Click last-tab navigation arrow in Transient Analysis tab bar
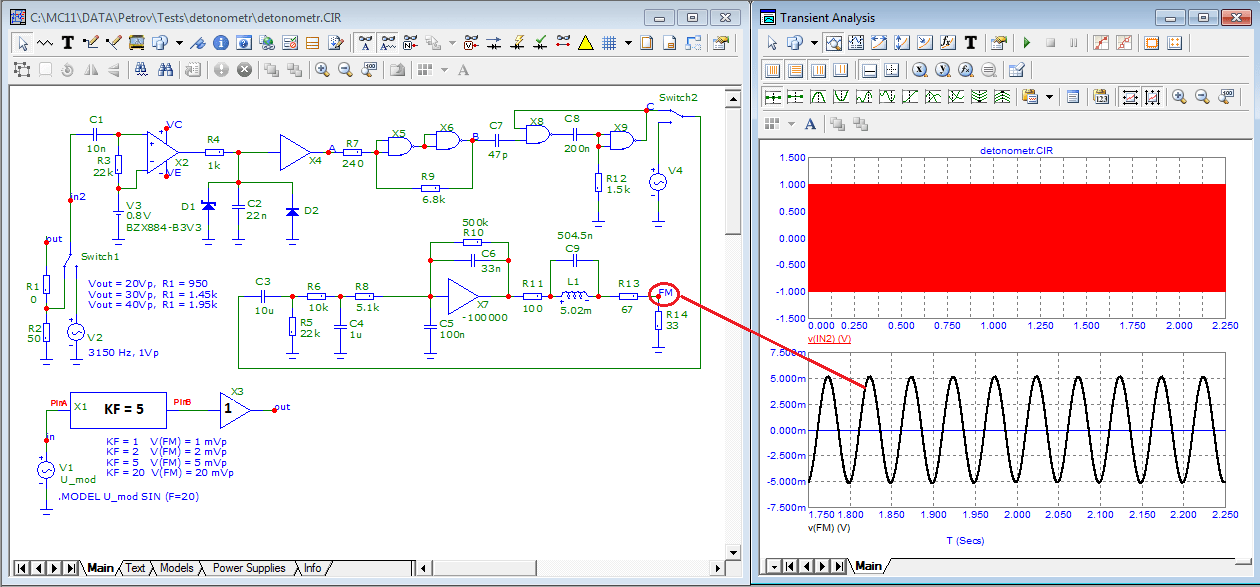Screen dimensions: 1260x587 coord(837,566)
